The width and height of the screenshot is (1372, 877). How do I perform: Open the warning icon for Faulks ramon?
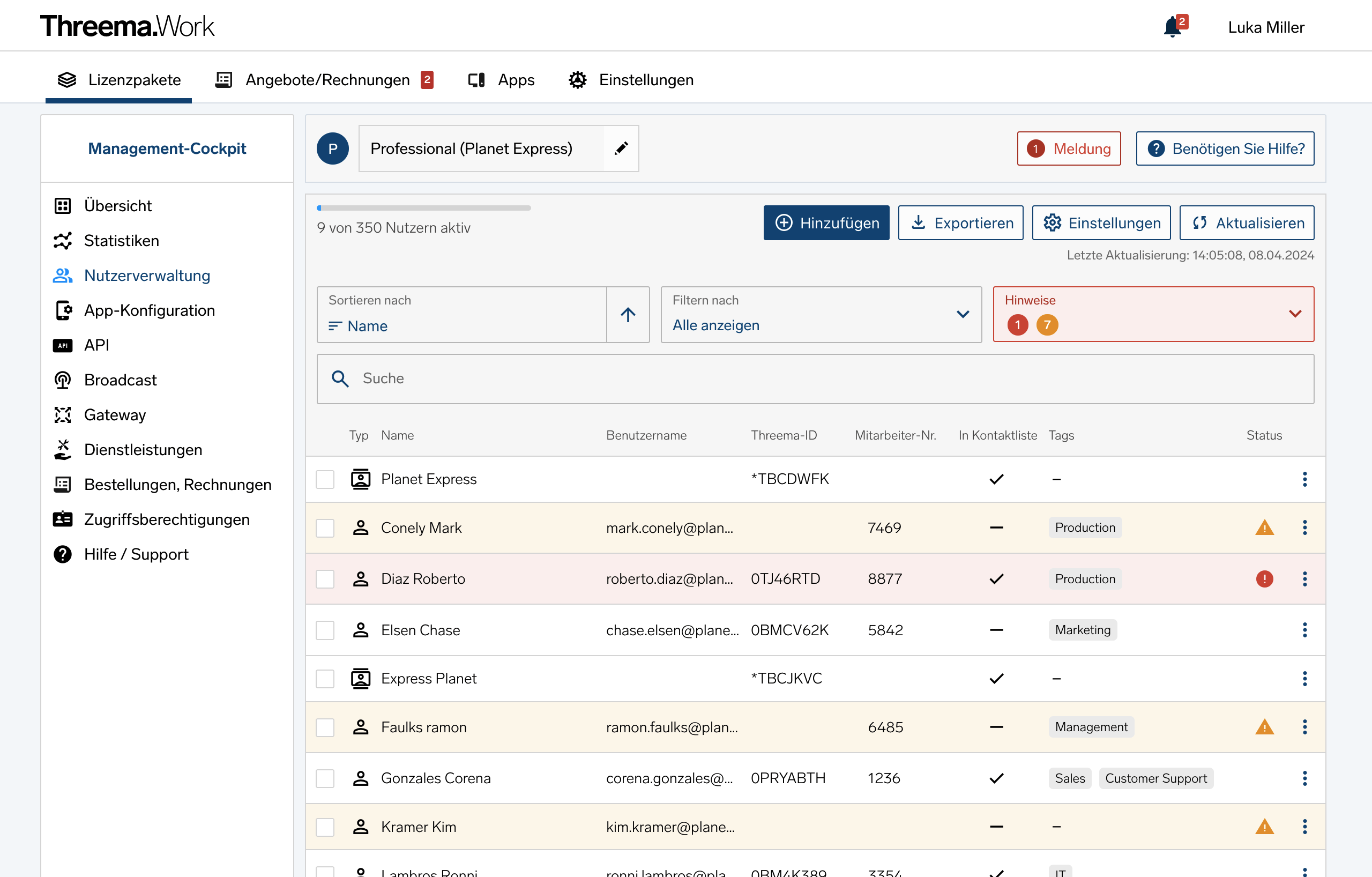[x=1264, y=727]
